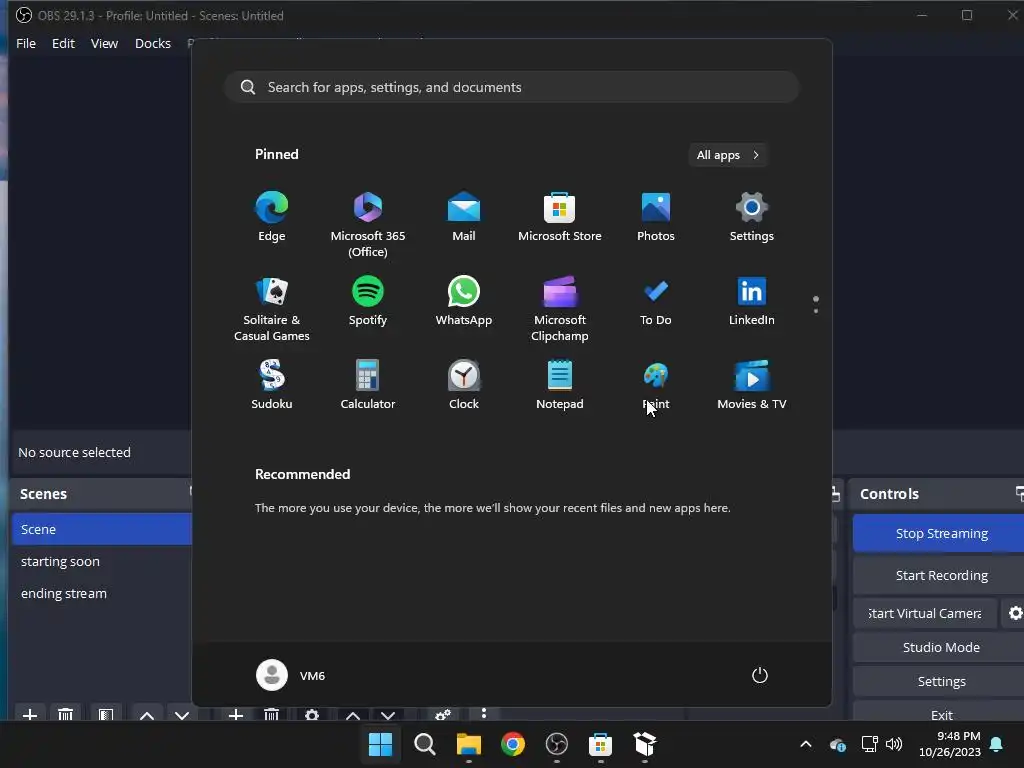1024x768 pixels.
Task: Open WhatsApp
Action: coord(464,301)
